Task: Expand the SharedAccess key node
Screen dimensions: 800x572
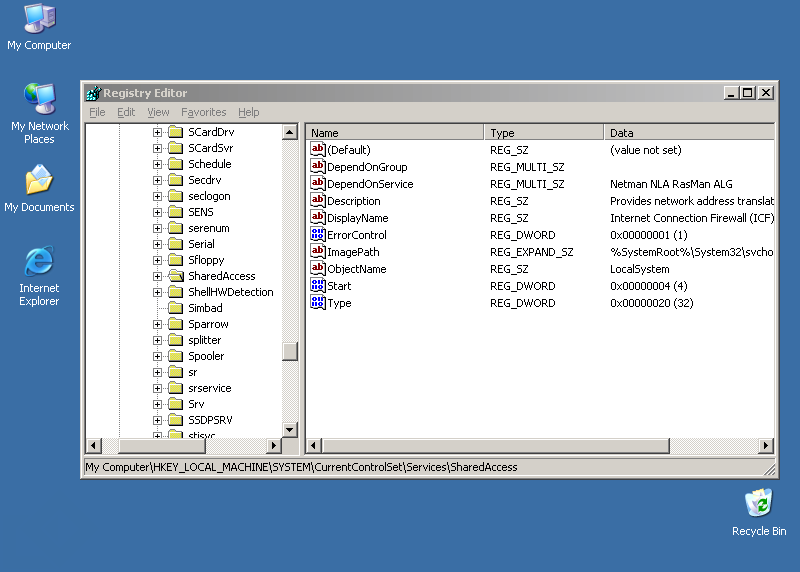Action: [157, 276]
